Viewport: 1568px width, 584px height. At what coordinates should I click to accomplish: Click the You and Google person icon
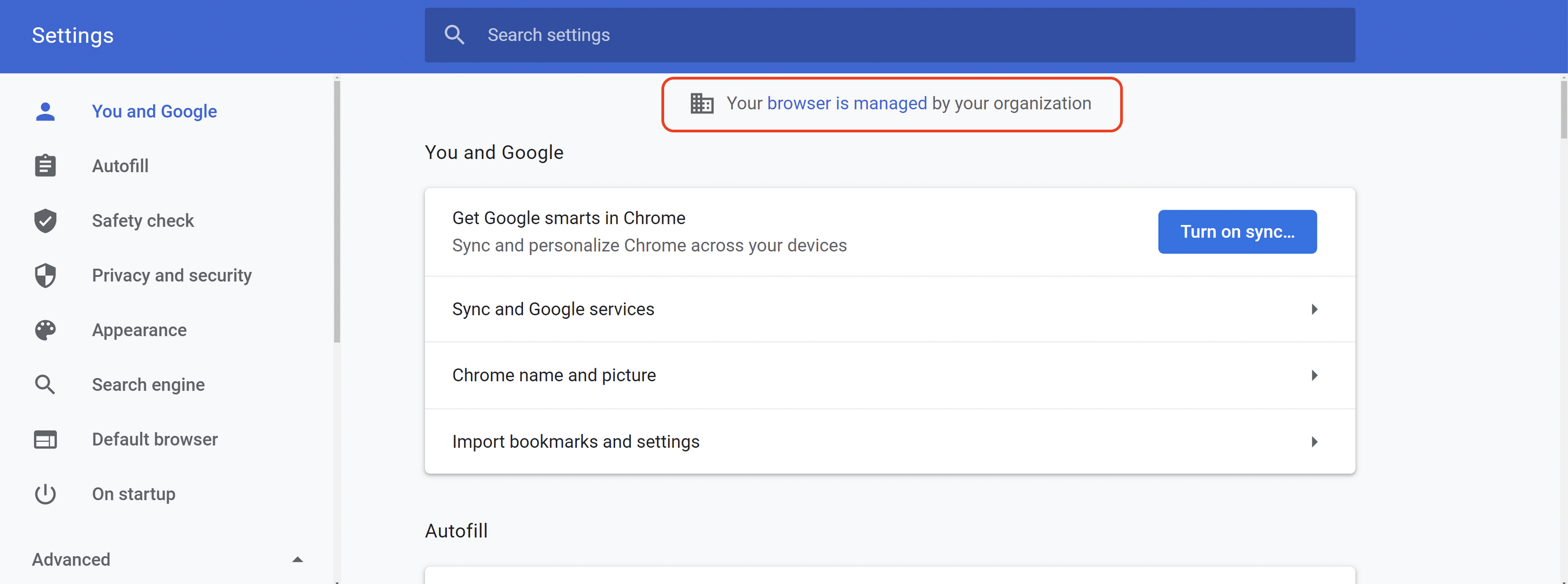tap(45, 111)
